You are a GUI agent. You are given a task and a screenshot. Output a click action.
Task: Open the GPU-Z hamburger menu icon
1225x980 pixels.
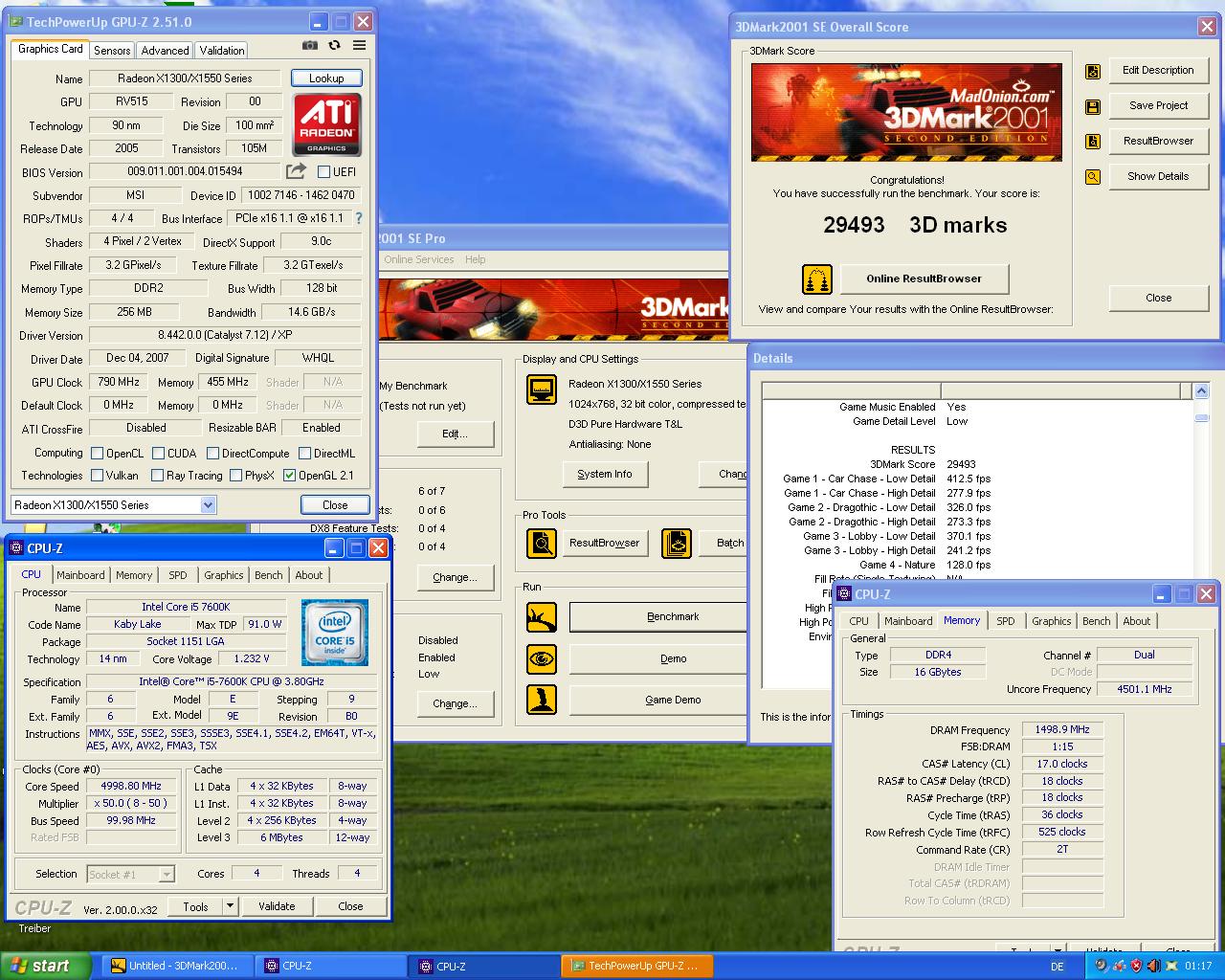click(359, 45)
